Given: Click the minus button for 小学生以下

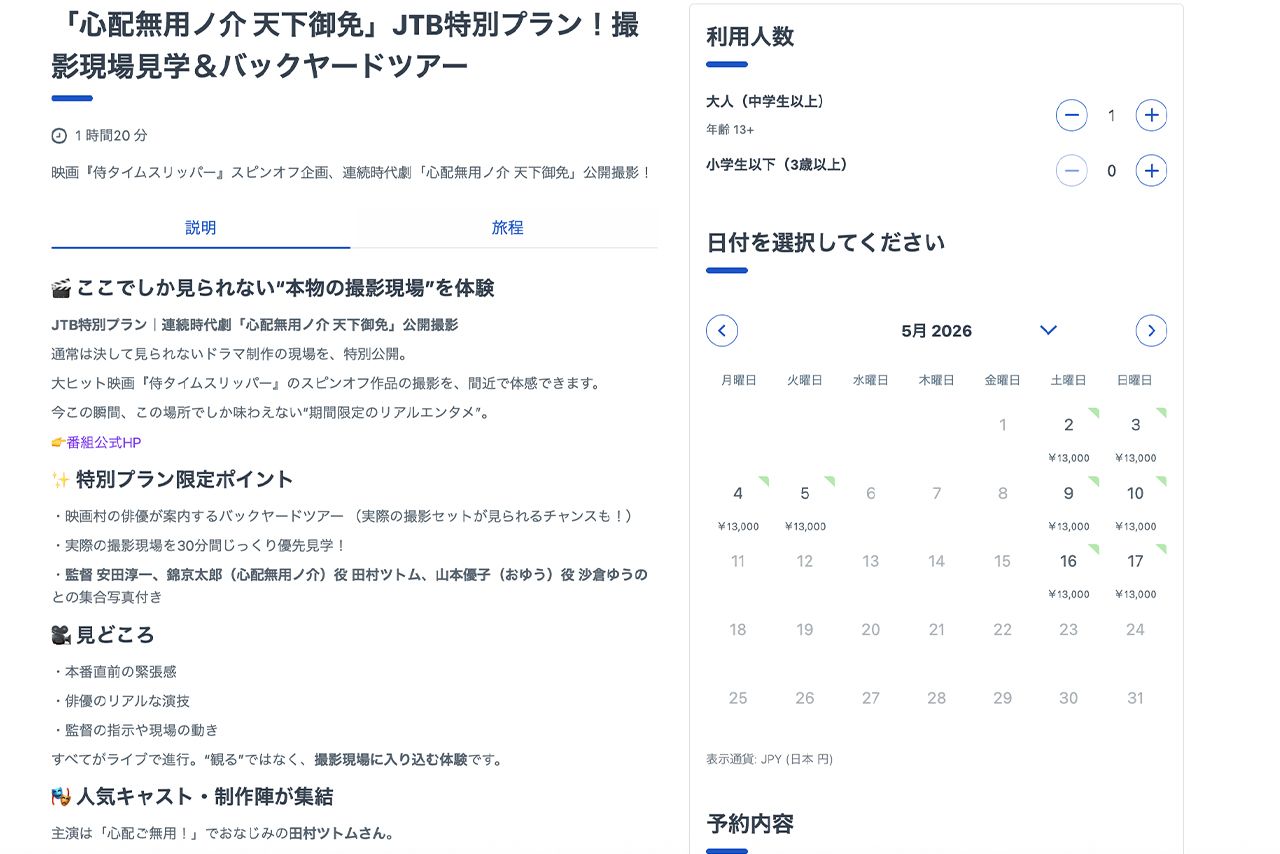Looking at the screenshot, I should coord(1071,170).
